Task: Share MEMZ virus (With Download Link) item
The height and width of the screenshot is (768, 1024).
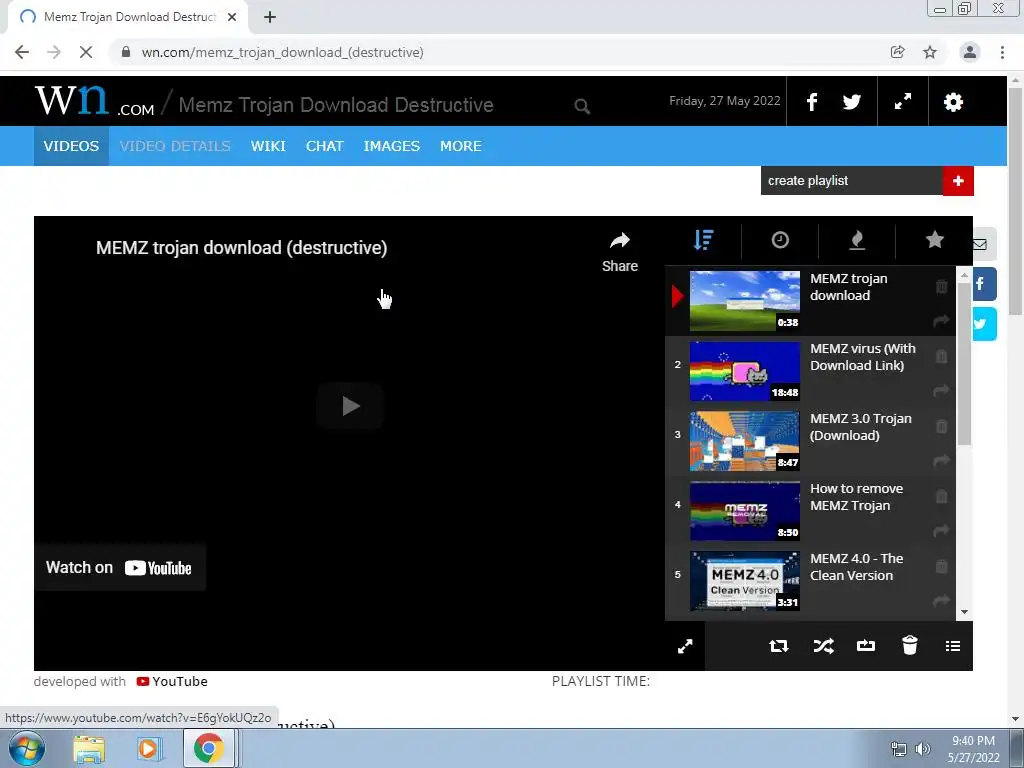Action: 941,391
